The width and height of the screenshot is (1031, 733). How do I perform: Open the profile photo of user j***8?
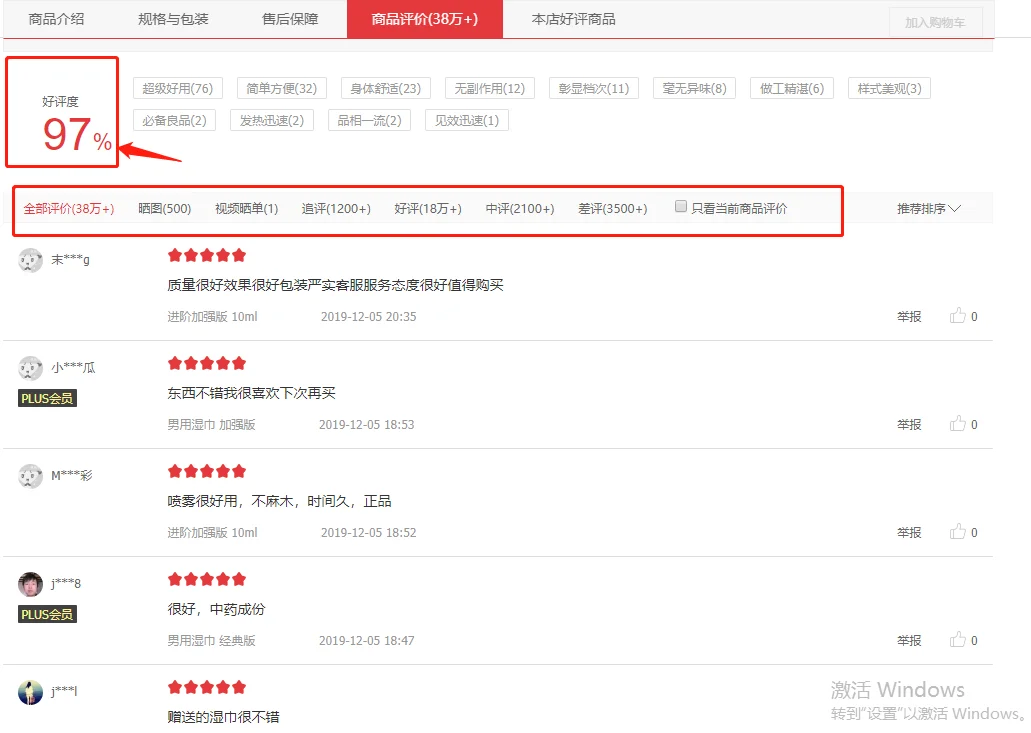pos(30,584)
